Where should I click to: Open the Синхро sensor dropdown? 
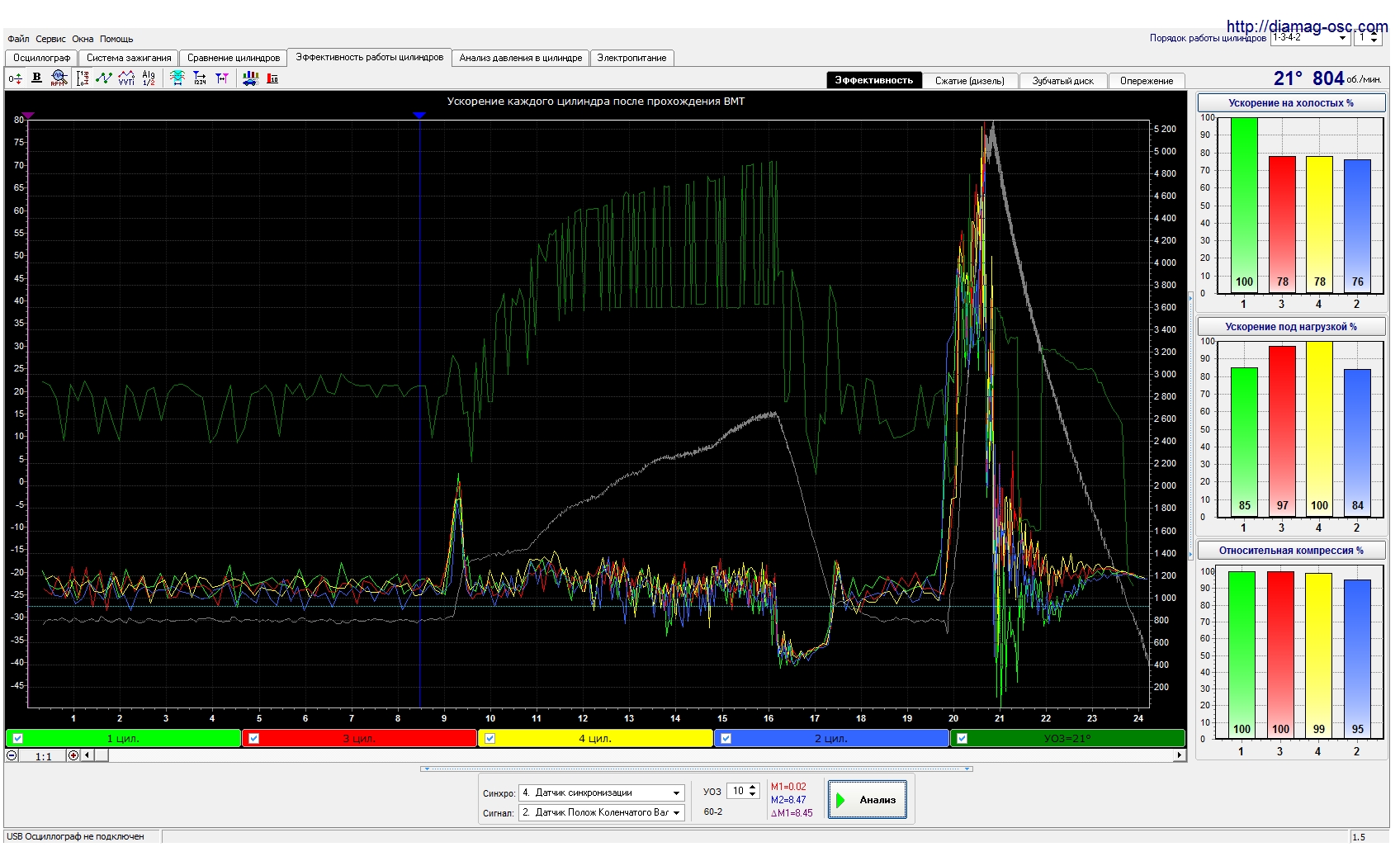[x=677, y=793]
